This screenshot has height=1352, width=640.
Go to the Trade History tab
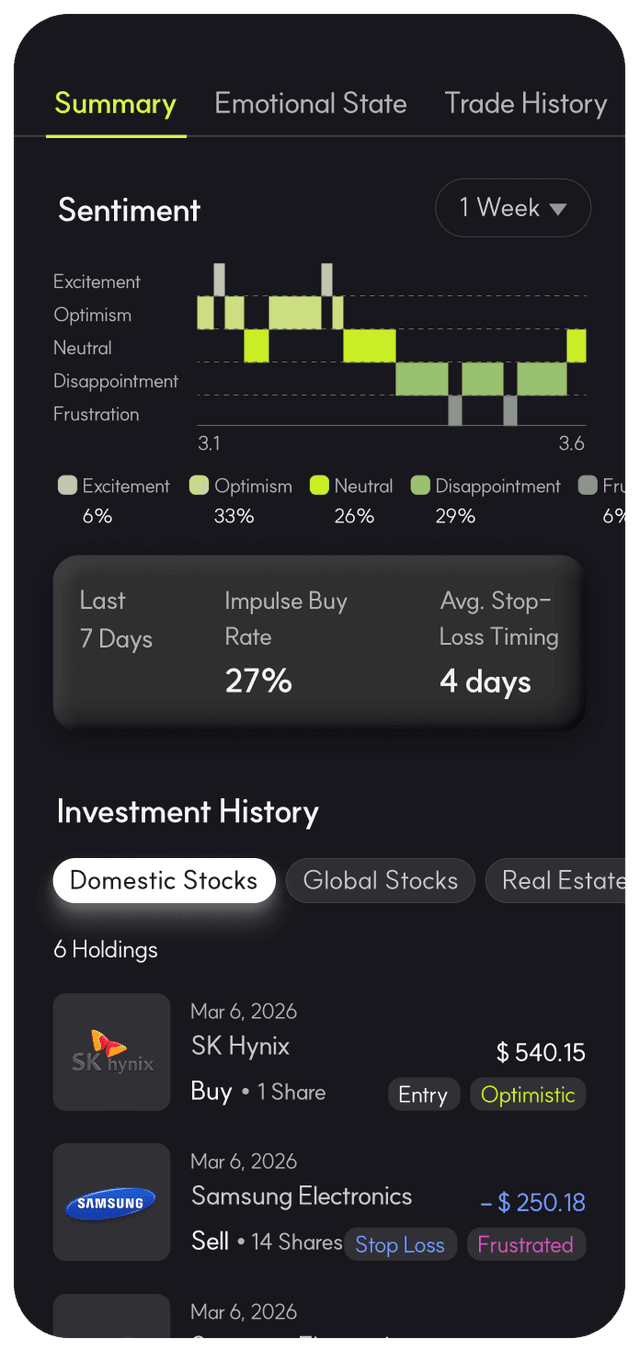click(525, 104)
